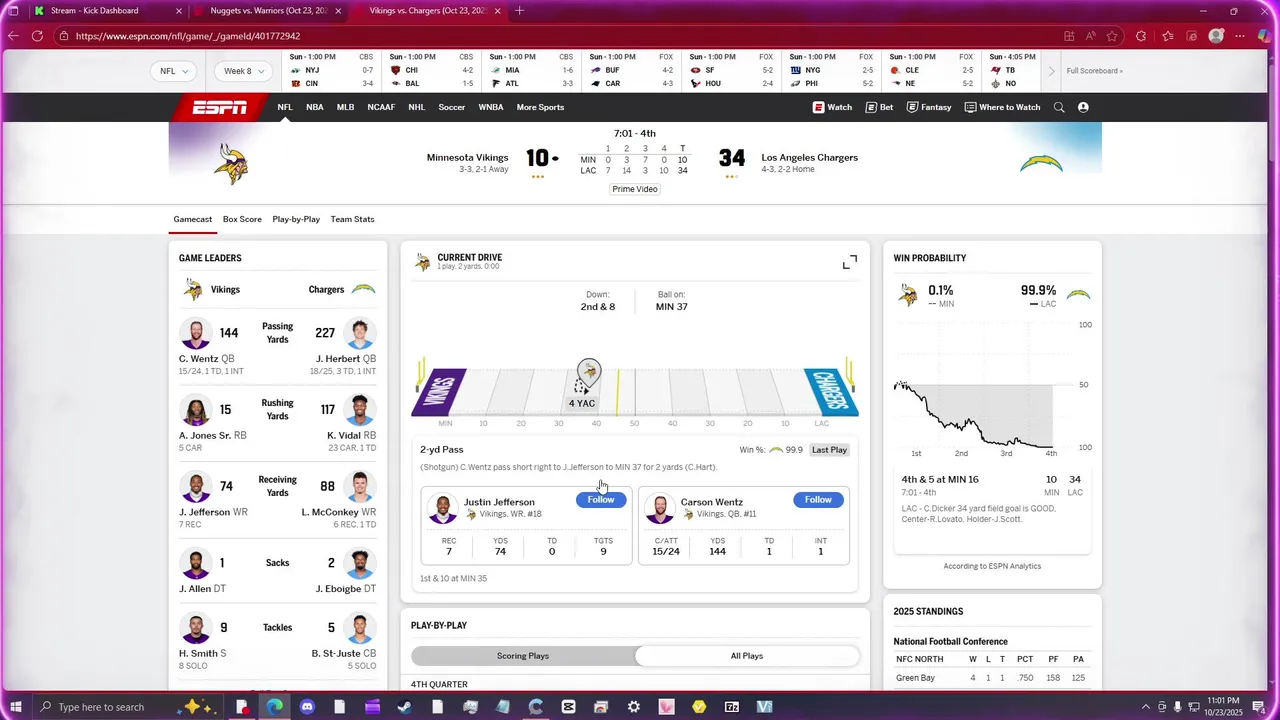Open the browser favorites list icon
The height and width of the screenshot is (720, 1280).
[1167, 36]
